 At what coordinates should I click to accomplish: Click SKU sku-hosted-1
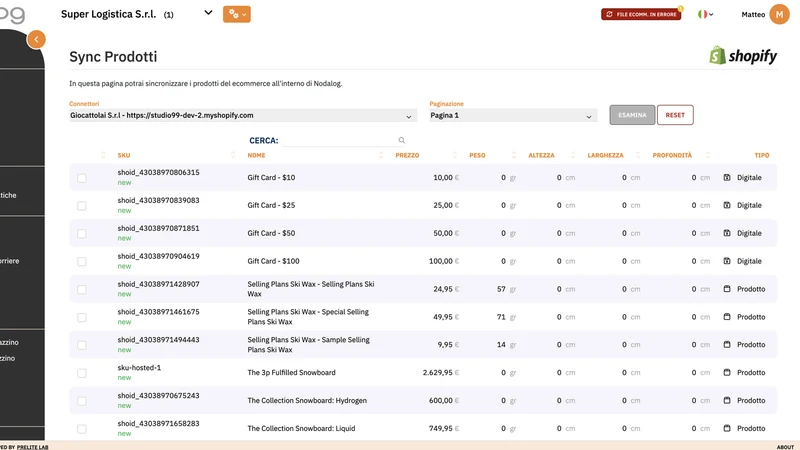point(139,368)
